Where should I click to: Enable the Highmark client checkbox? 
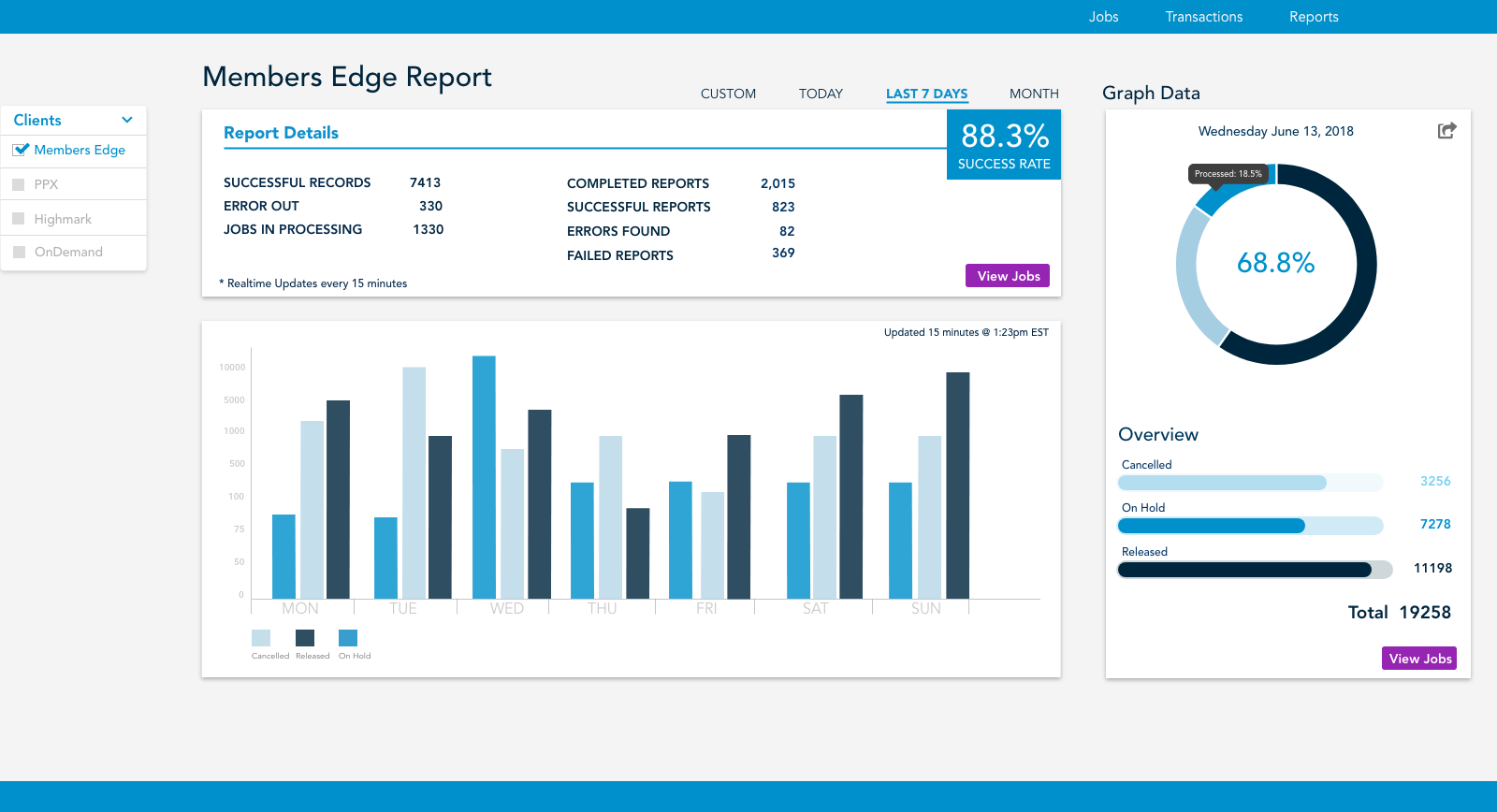pos(19,219)
